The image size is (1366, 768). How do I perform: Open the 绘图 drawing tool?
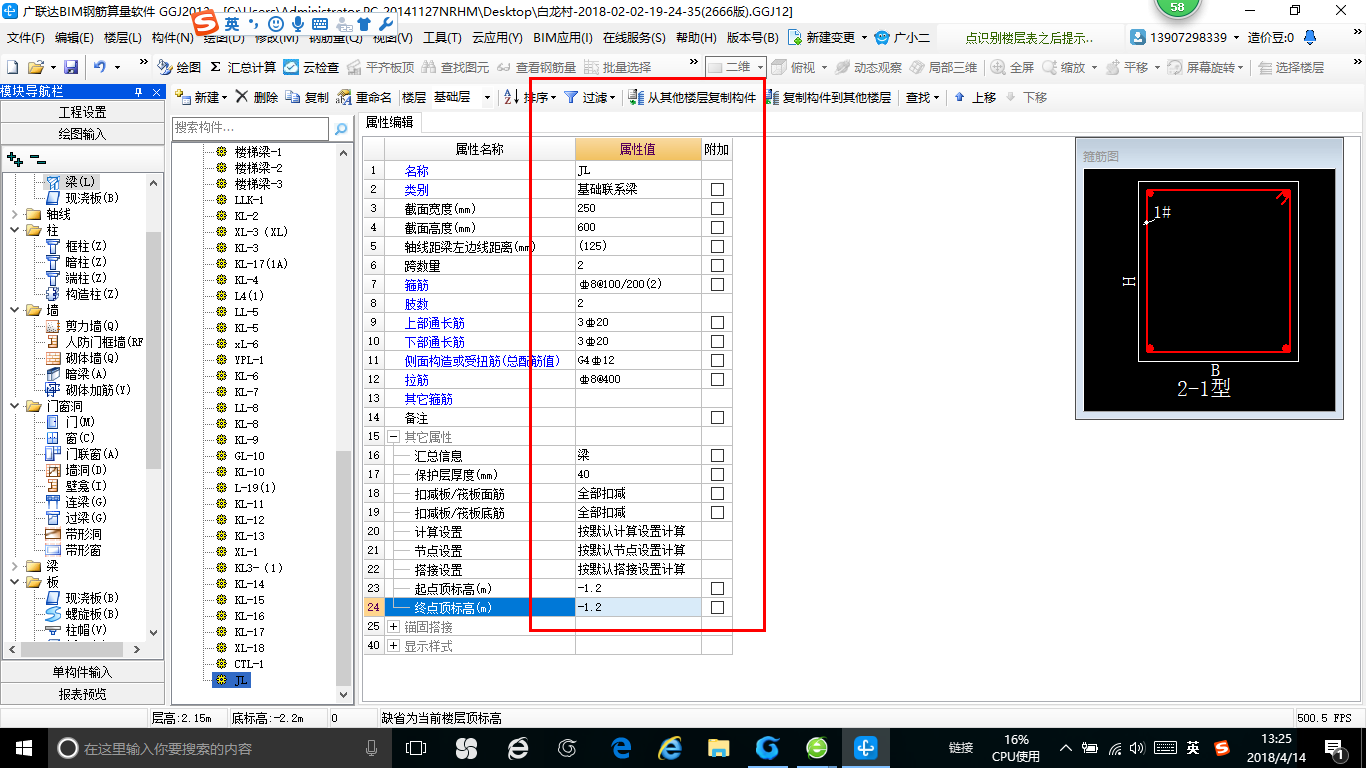point(180,67)
